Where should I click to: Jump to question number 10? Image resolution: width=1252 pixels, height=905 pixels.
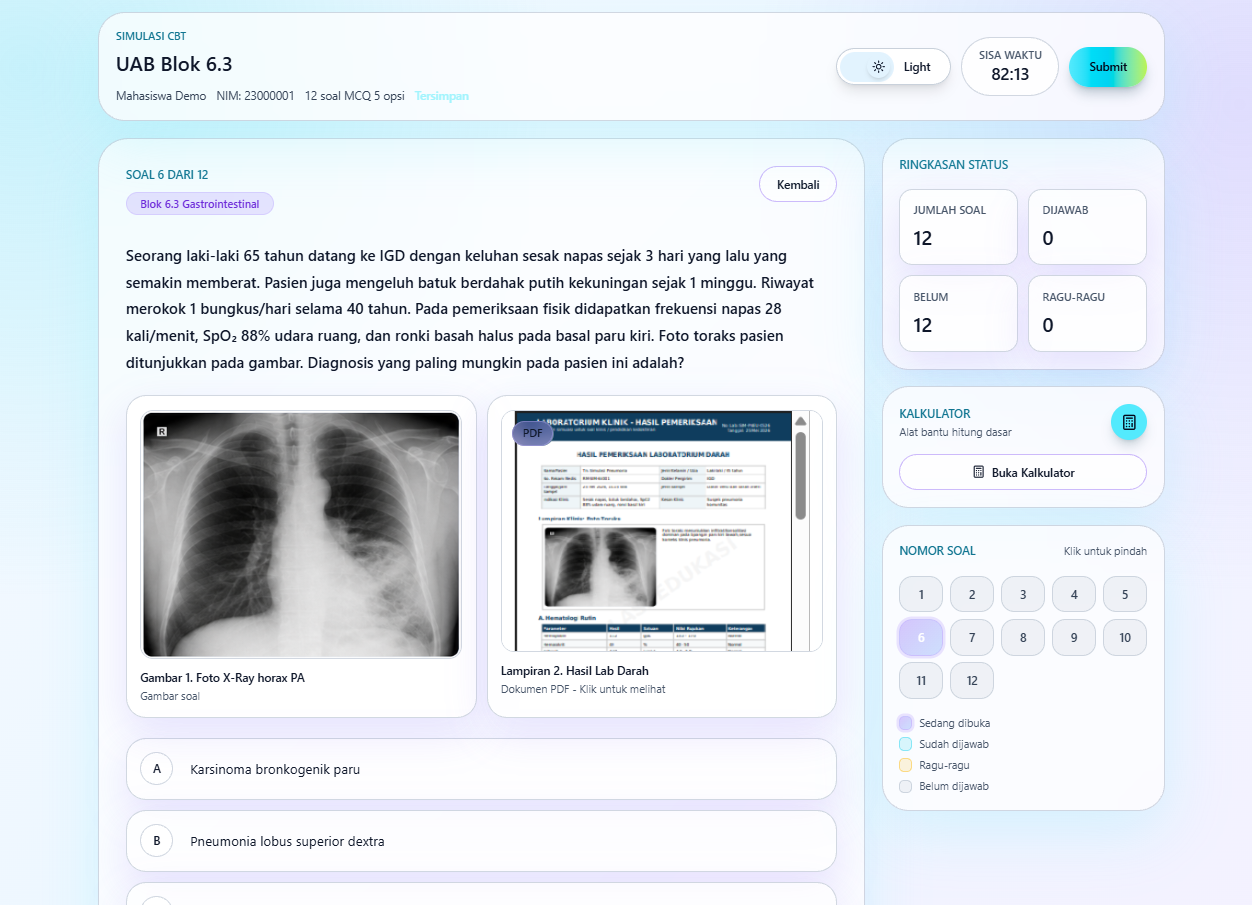pyautogui.click(x=1125, y=637)
